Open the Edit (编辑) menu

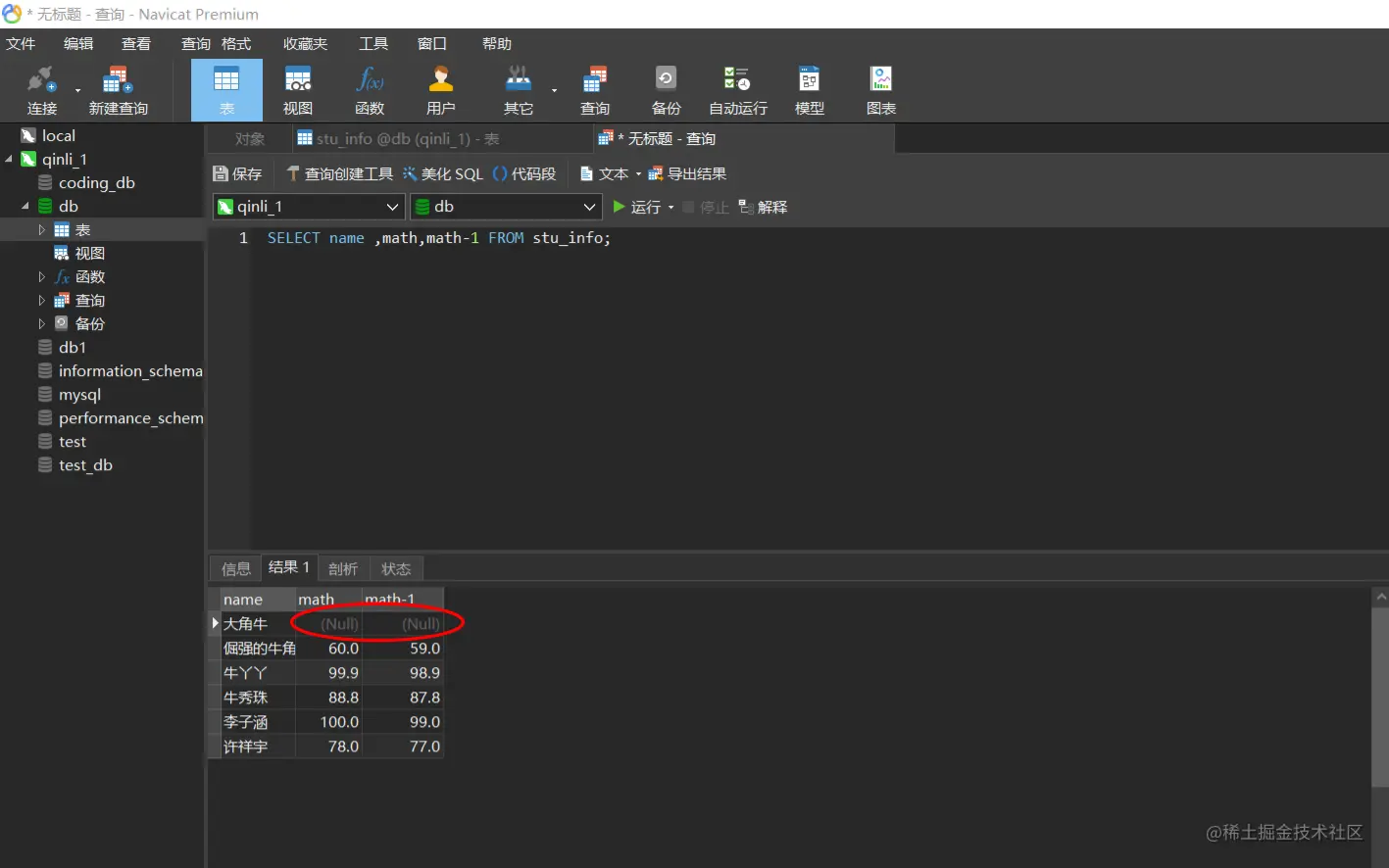[78, 43]
